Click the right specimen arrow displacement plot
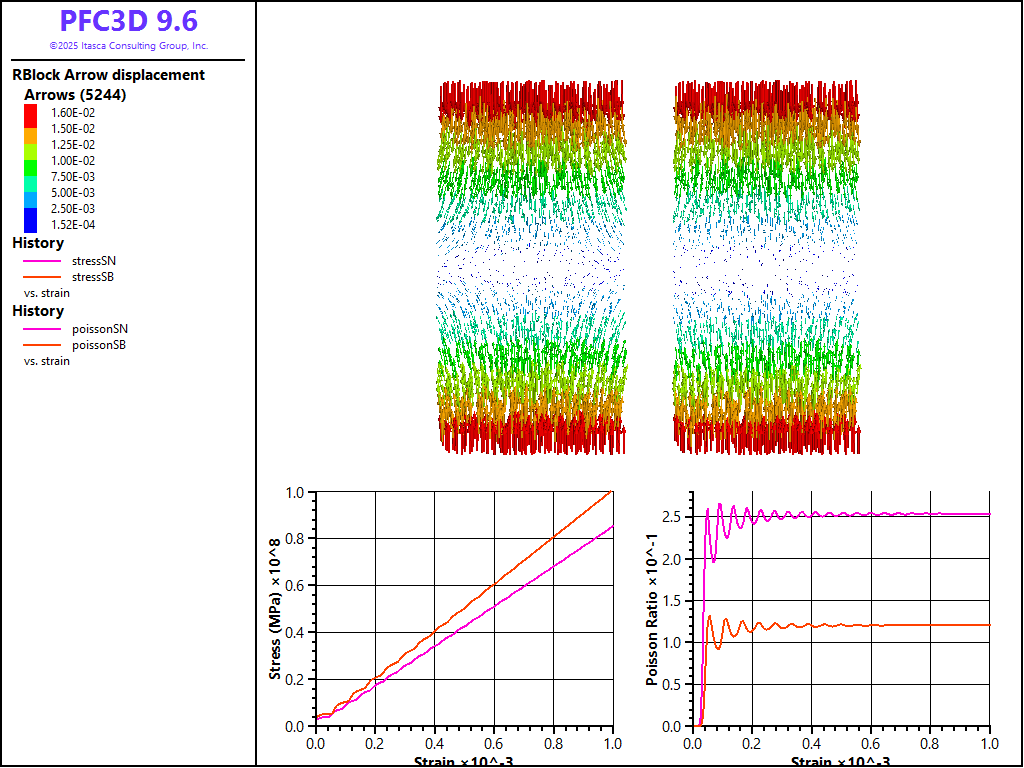This screenshot has width=1024, height=768. pyautogui.click(x=766, y=267)
